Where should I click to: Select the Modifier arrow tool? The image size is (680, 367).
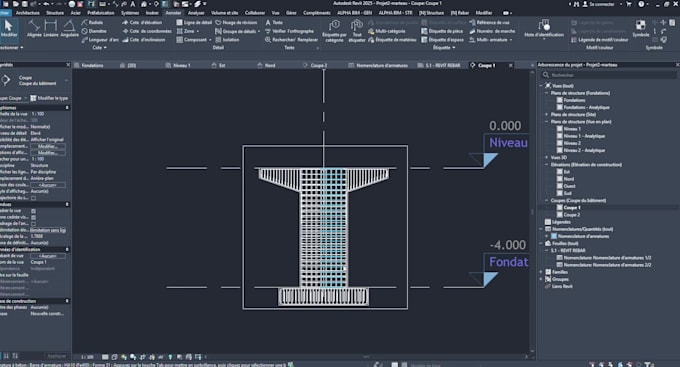tap(8, 29)
